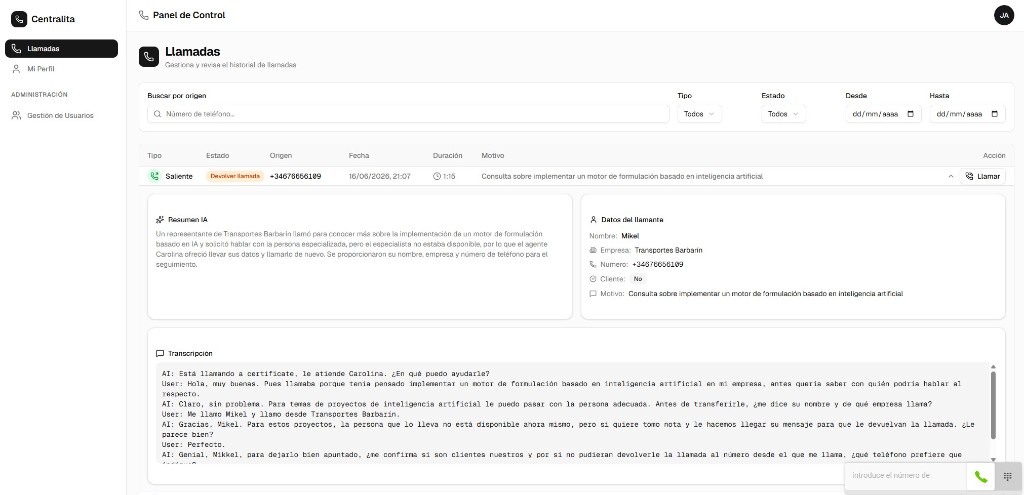Focus the Número de teléfono search field
The image size is (1024, 495).
point(408,114)
